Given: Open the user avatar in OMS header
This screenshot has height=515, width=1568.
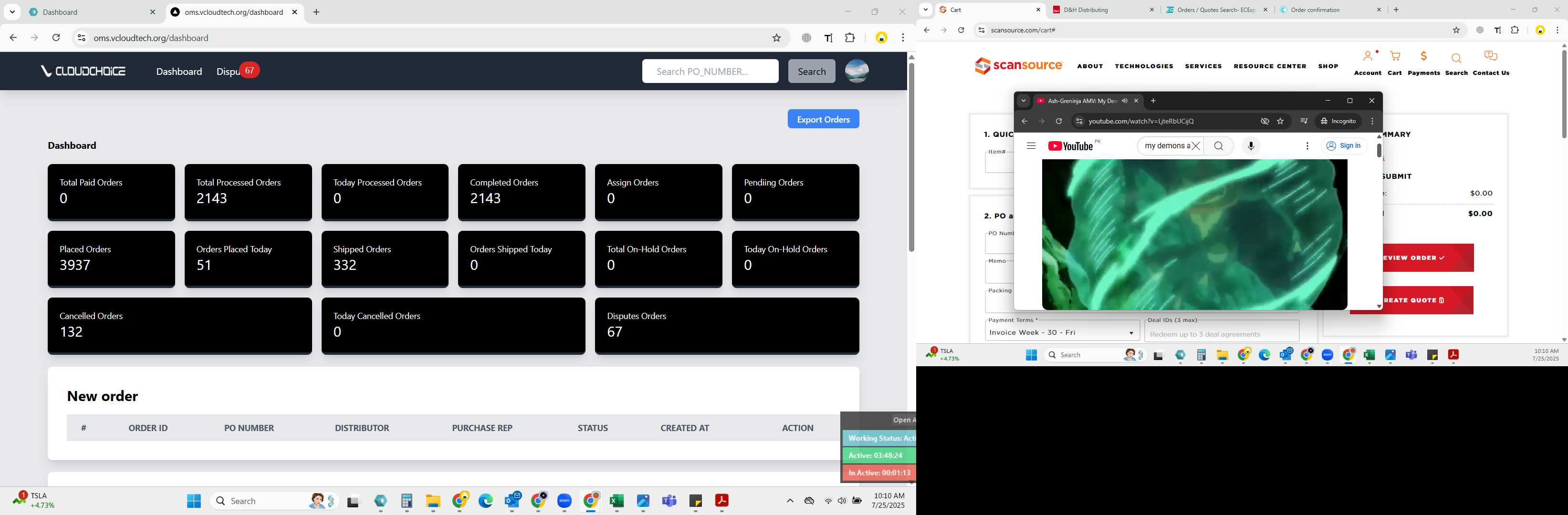Looking at the screenshot, I should pyautogui.click(x=857, y=71).
